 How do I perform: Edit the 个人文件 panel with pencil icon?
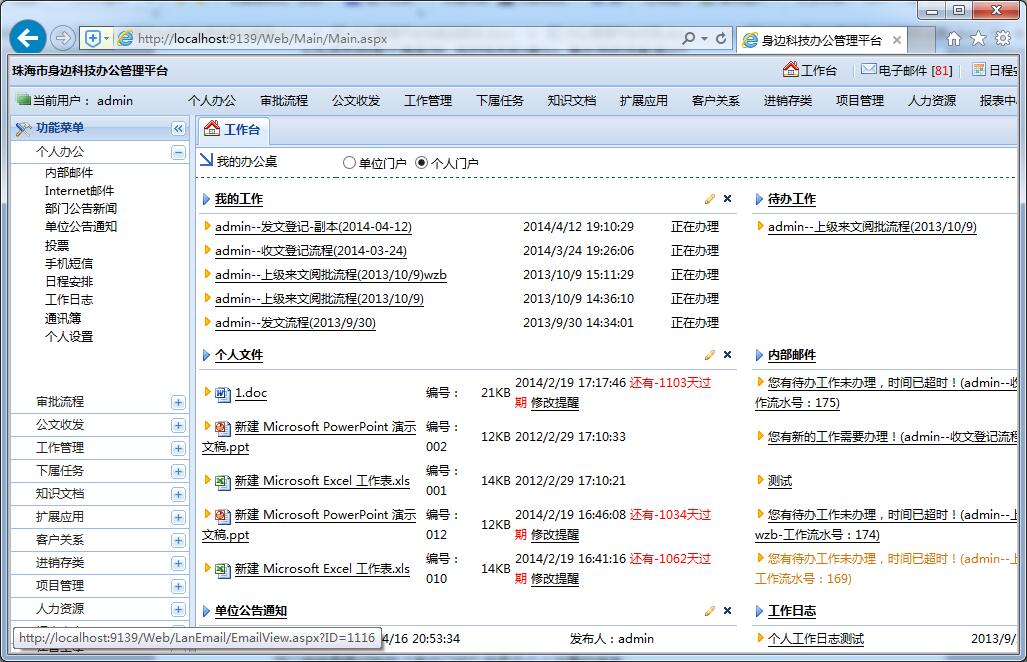[709, 355]
